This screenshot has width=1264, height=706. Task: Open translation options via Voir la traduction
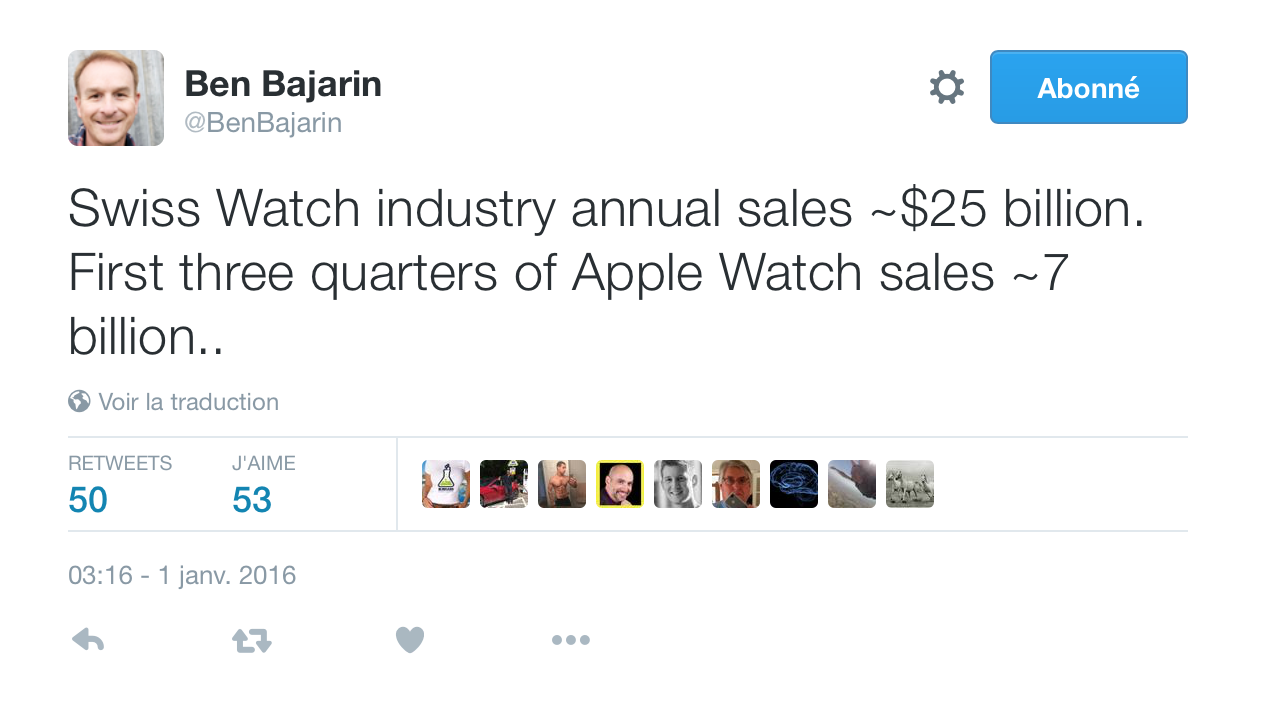pyautogui.click(x=188, y=401)
